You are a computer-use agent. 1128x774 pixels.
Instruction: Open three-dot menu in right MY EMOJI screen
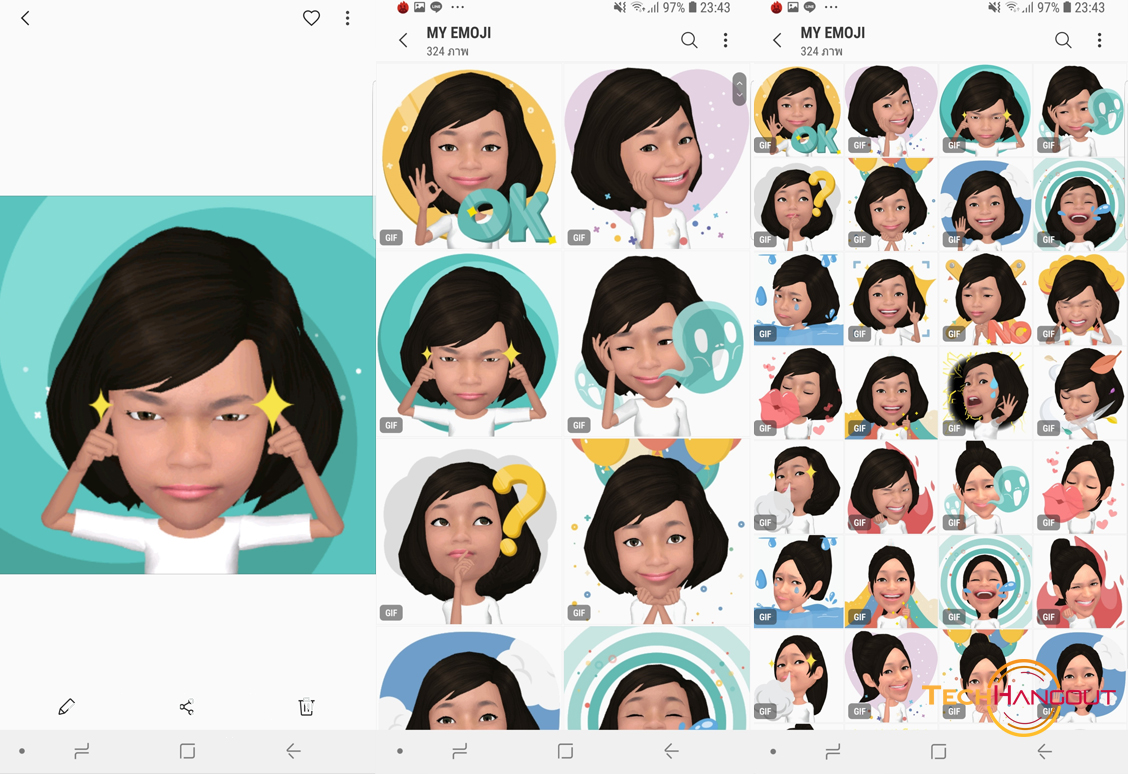coord(1099,40)
